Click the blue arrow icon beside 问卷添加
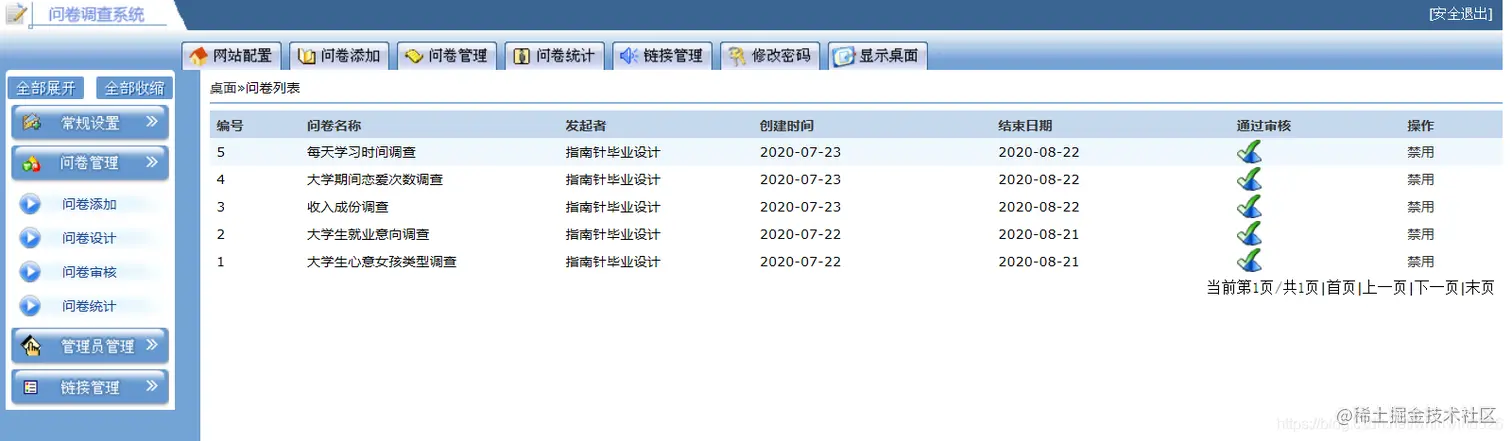Screen dimensions: 1512x441 point(30,204)
